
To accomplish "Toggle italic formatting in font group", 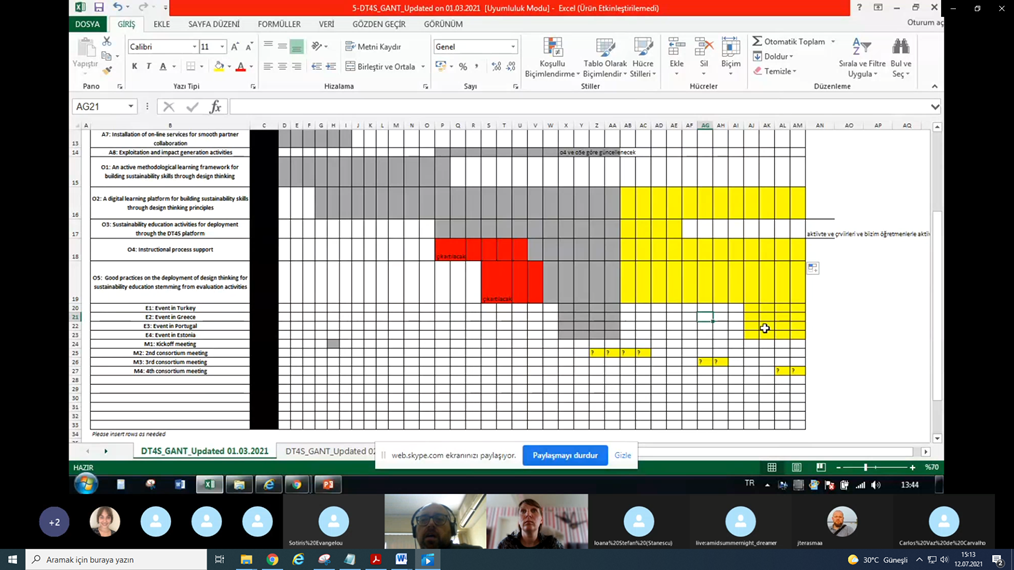I will [149, 67].
